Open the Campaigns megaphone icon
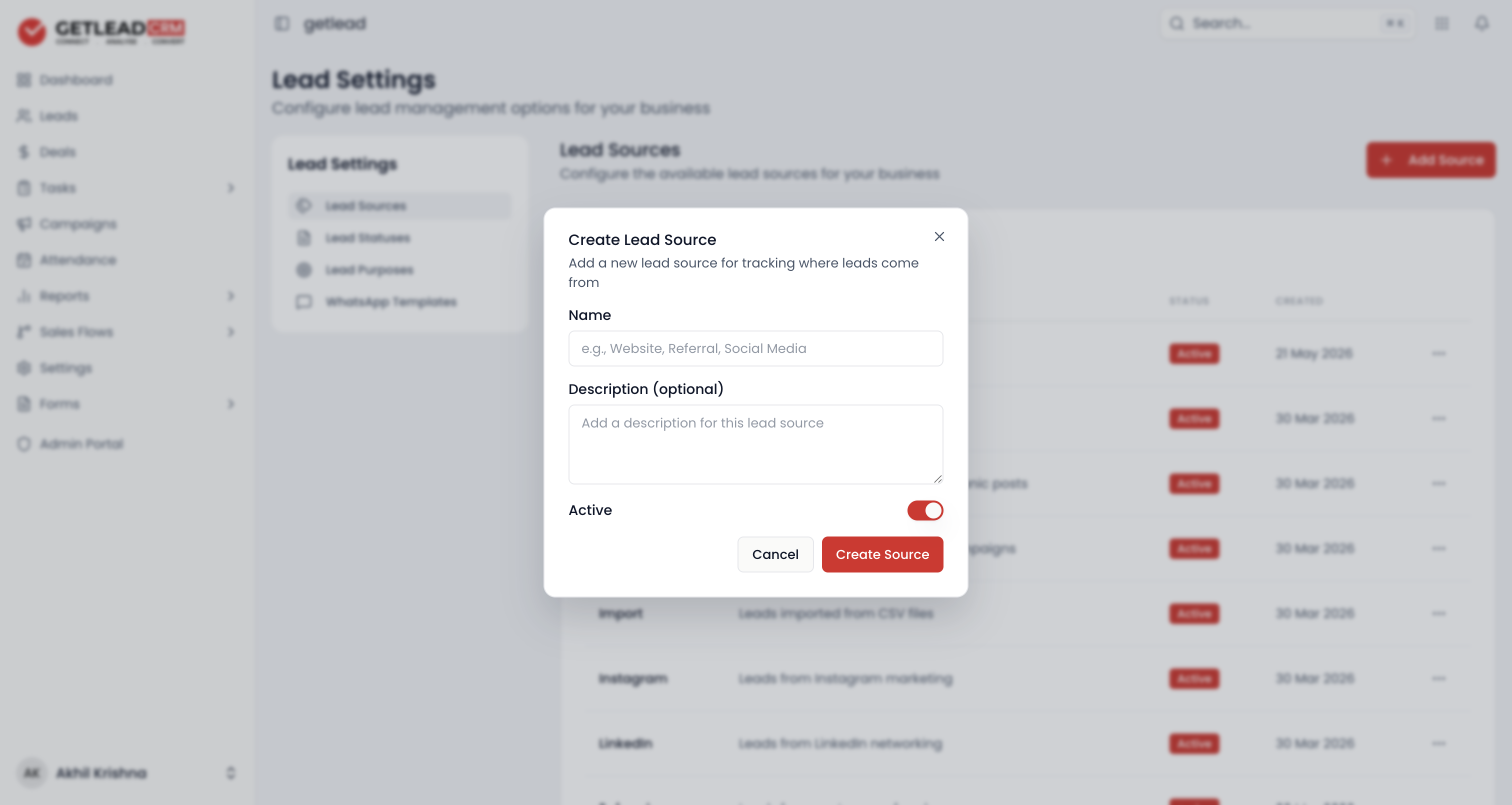 tap(23, 223)
